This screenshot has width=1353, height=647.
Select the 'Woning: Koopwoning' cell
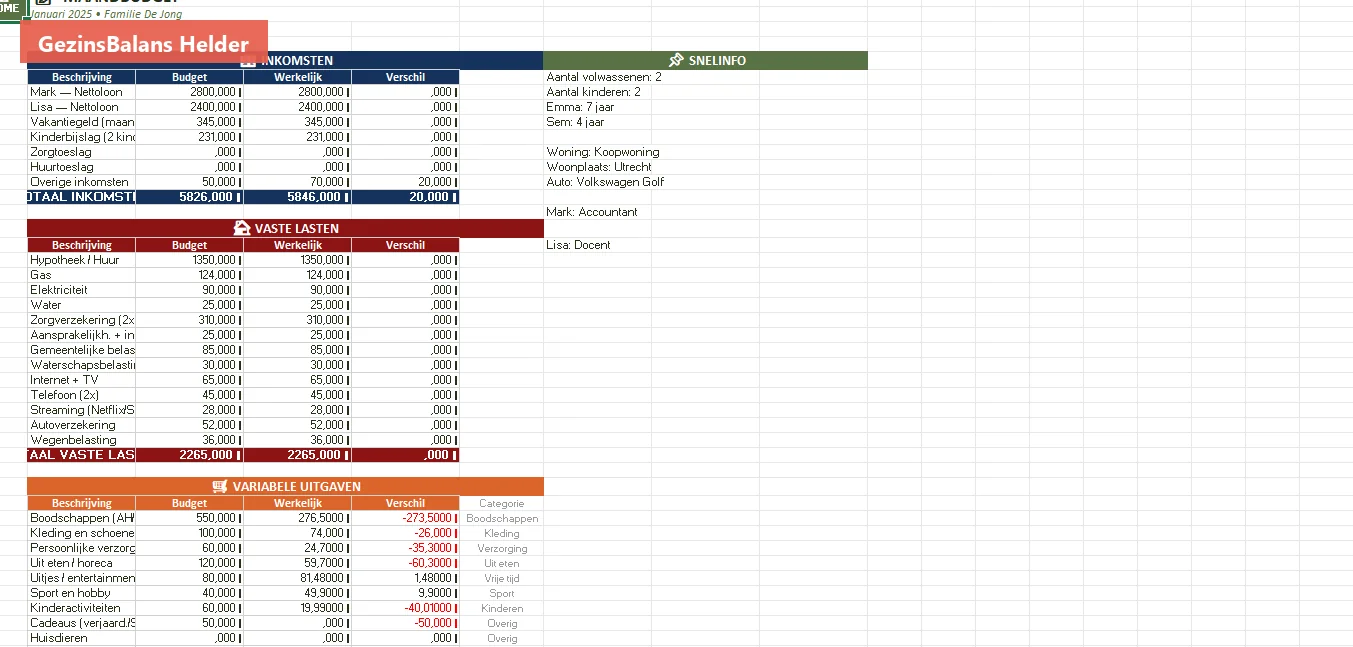(x=603, y=152)
